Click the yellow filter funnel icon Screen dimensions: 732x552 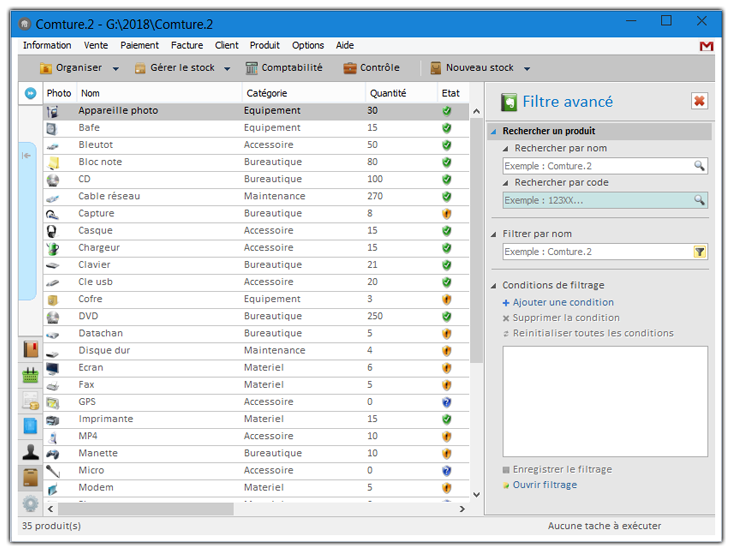click(x=700, y=252)
